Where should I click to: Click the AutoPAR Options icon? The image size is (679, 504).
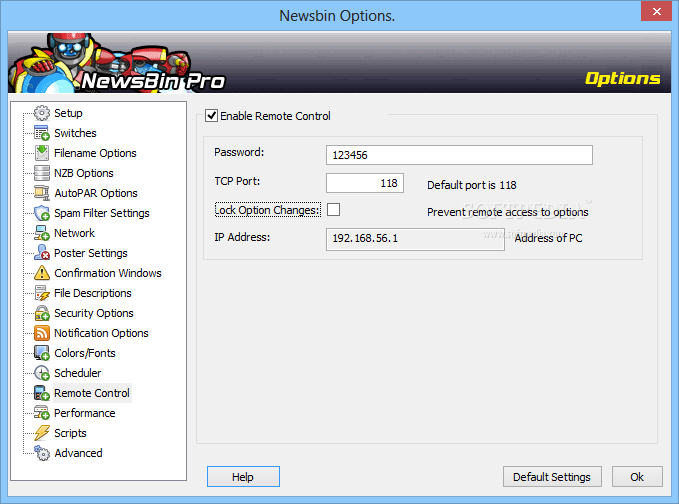[42, 193]
